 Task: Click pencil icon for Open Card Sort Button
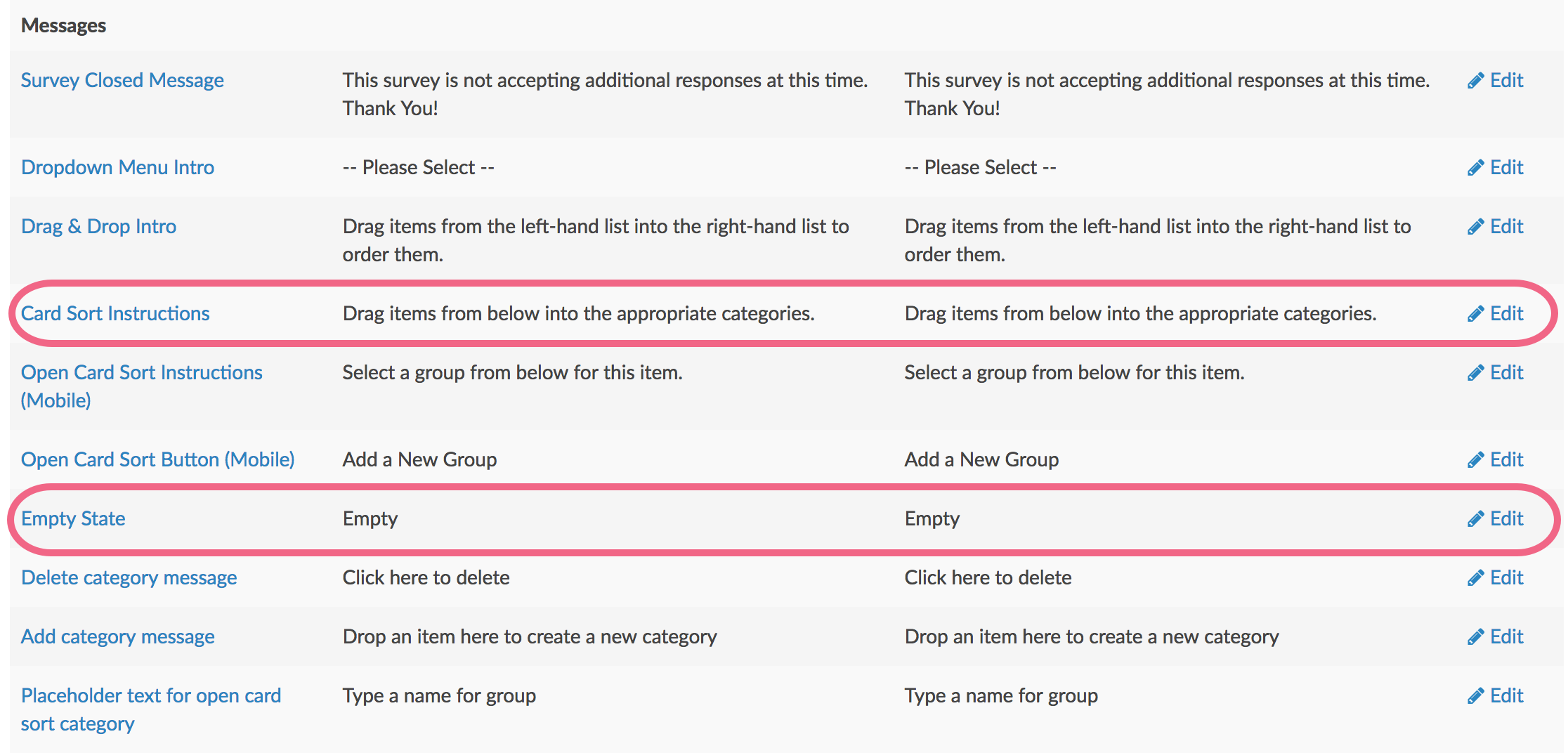click(1475, 460)
